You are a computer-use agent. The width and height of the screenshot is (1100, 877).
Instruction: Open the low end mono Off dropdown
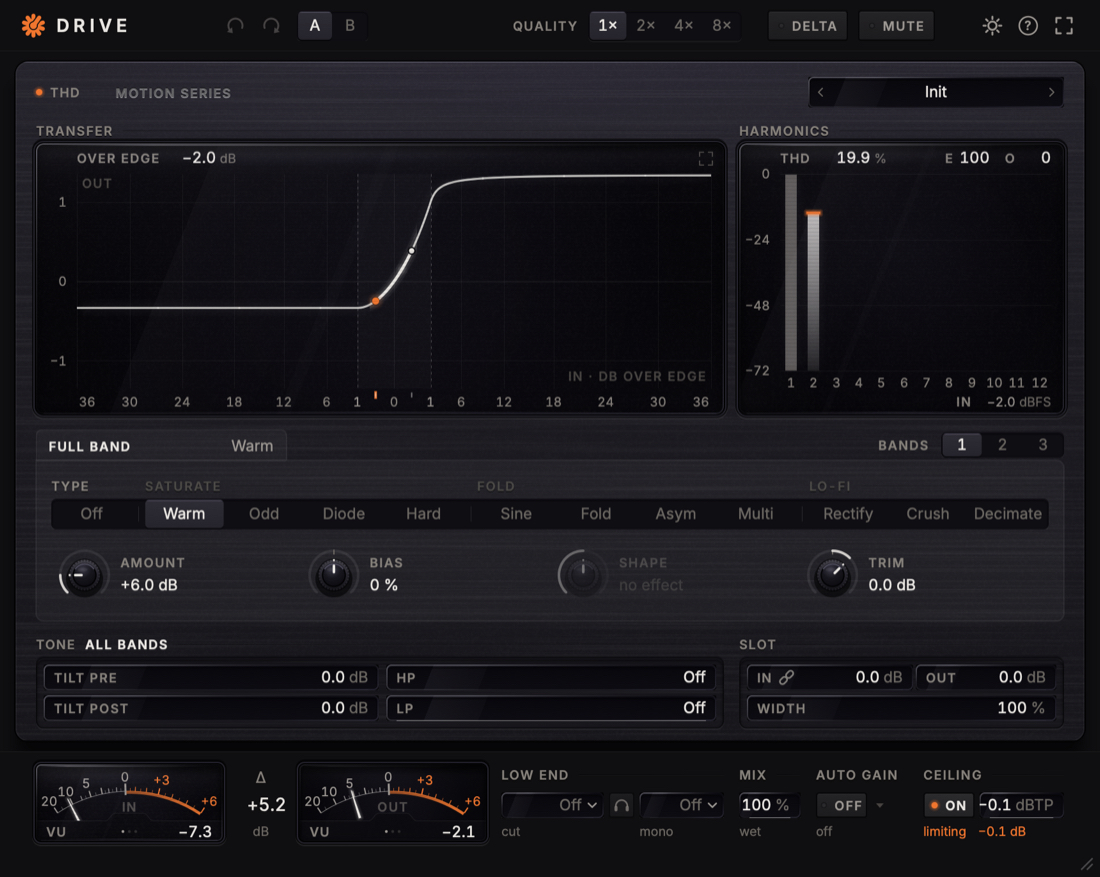point(683,805)
